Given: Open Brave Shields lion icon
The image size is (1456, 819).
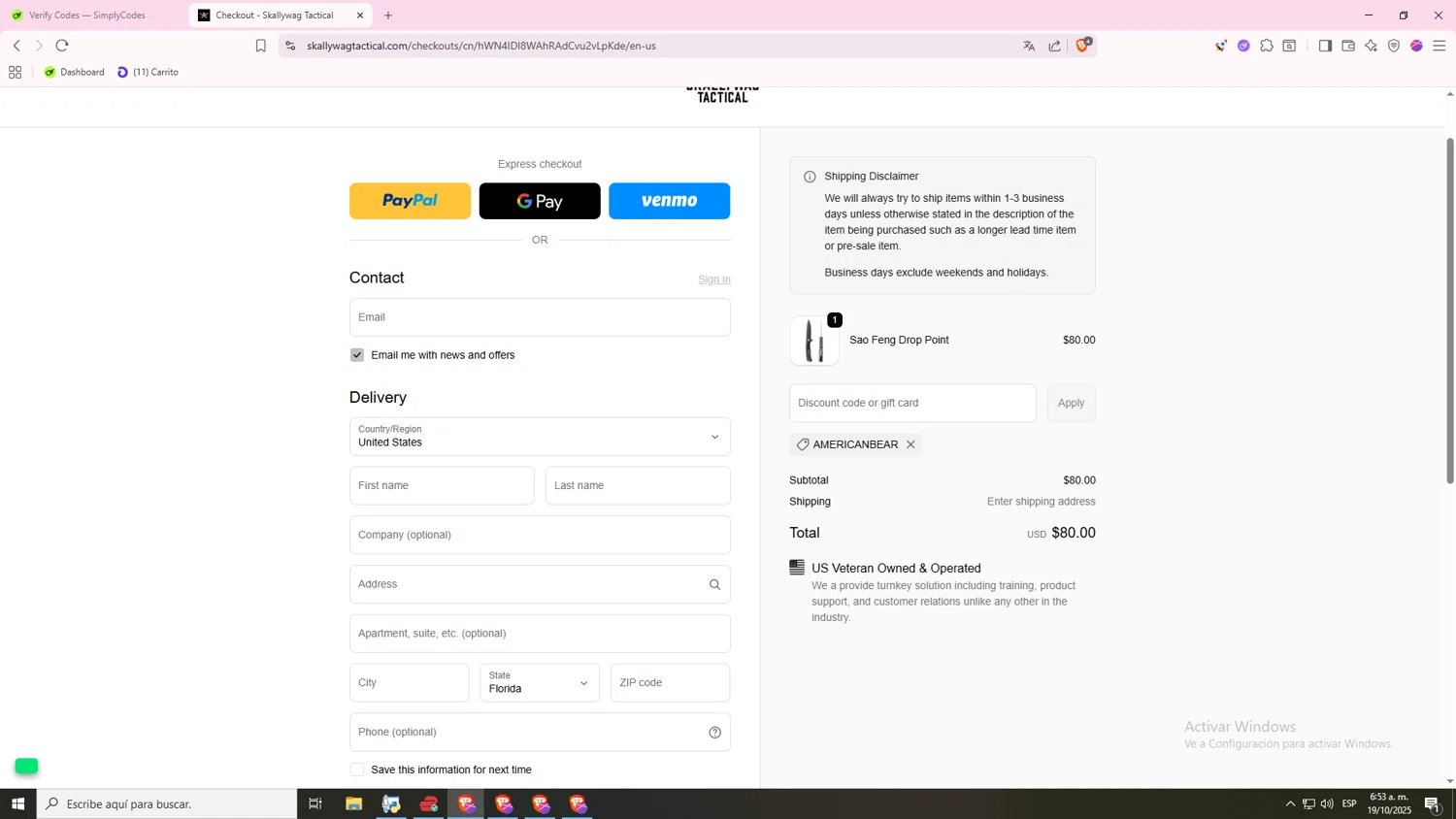Looking at the screenshot, I should (x=1082, y=45).
